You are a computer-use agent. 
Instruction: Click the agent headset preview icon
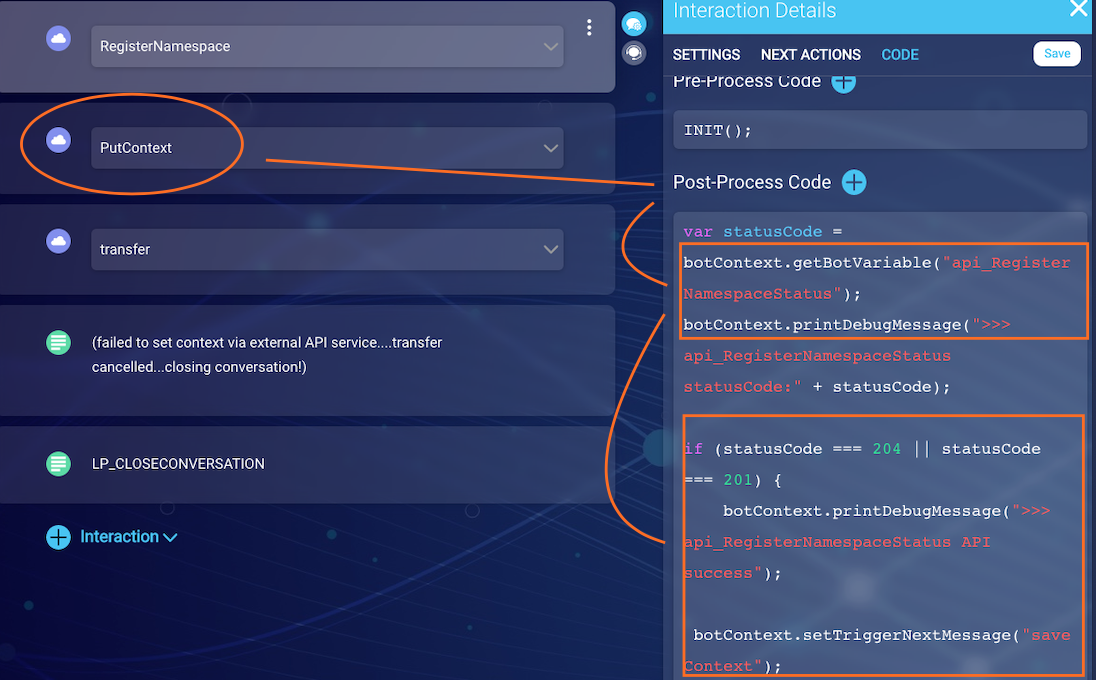[x=634, y=54]
